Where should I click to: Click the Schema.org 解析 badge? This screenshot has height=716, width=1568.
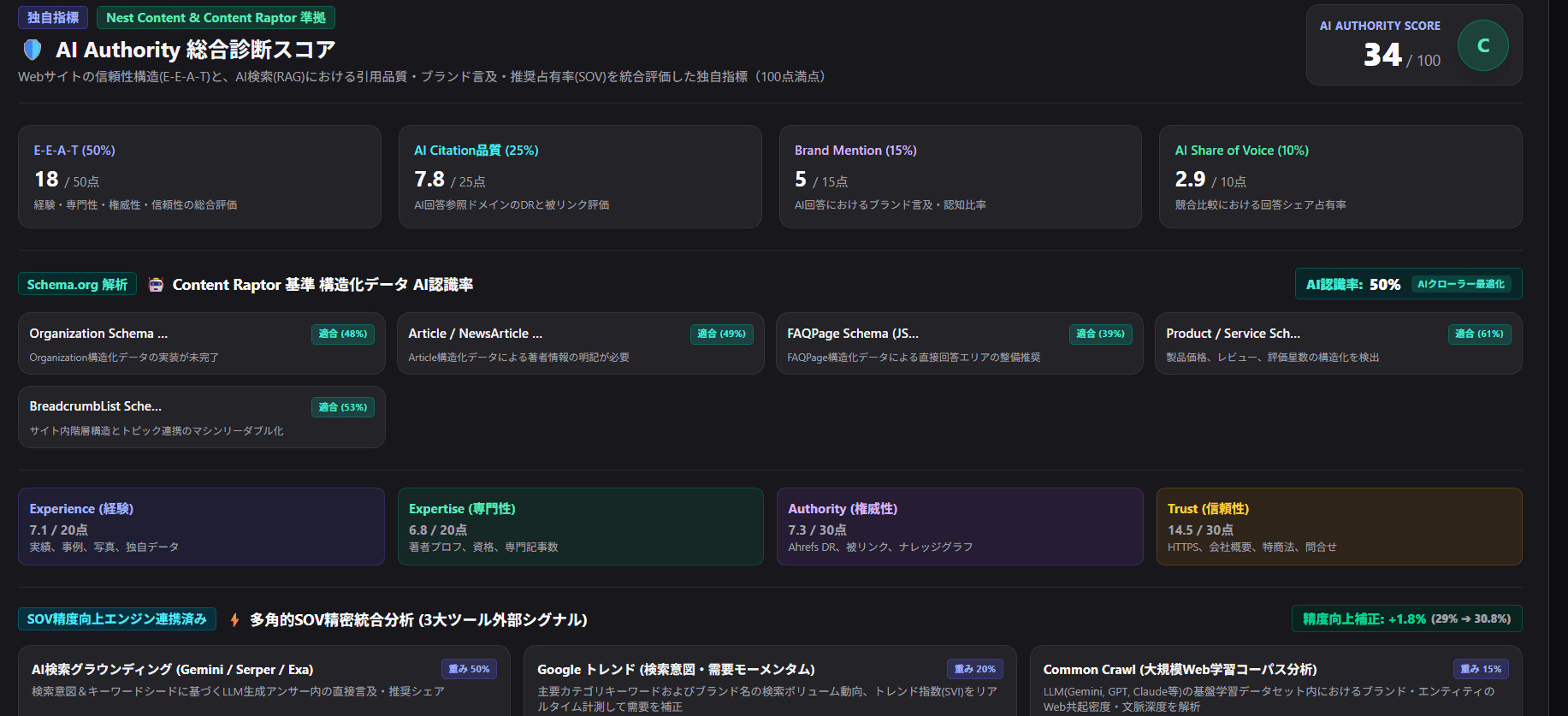tap(77, 285)
